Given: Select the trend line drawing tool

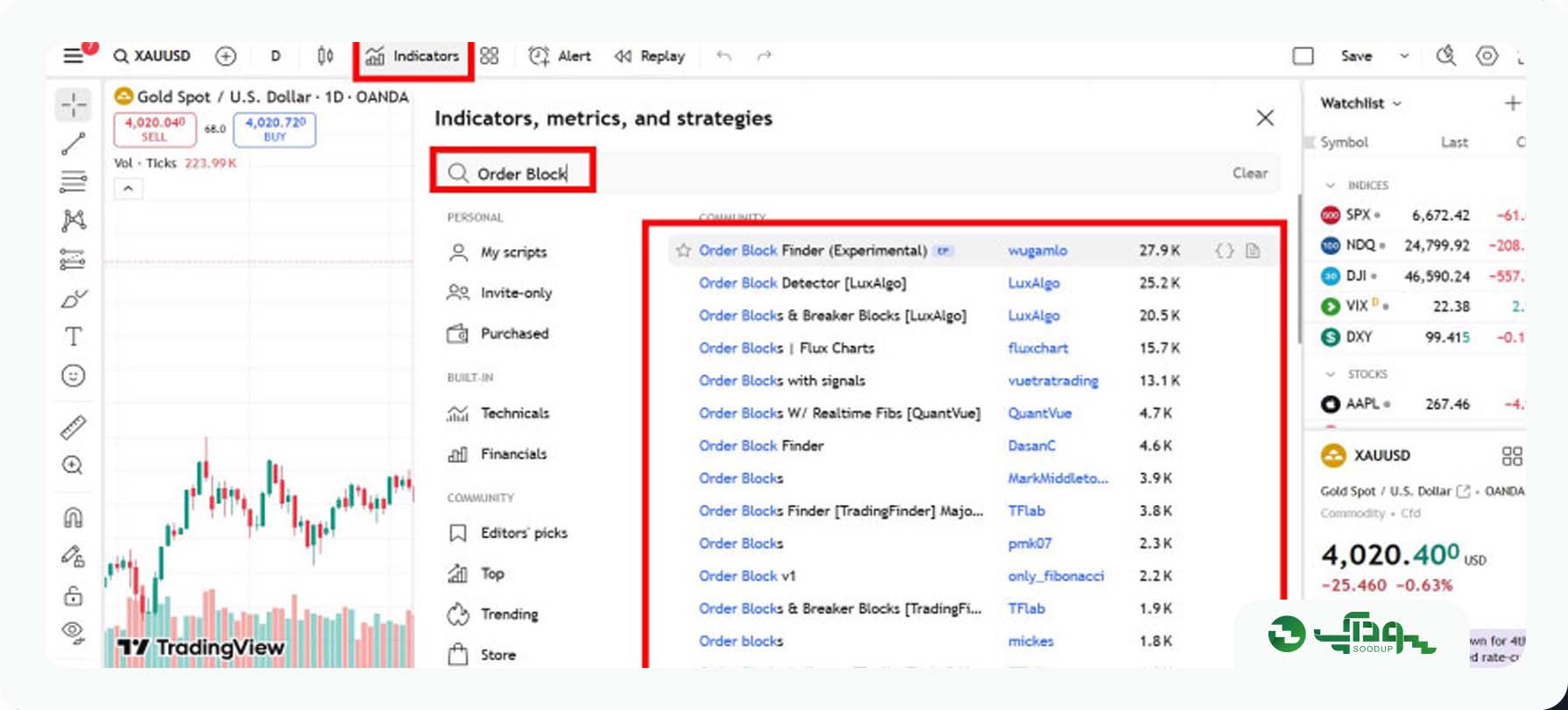Looking at the screenshot, I should [74, 144].
